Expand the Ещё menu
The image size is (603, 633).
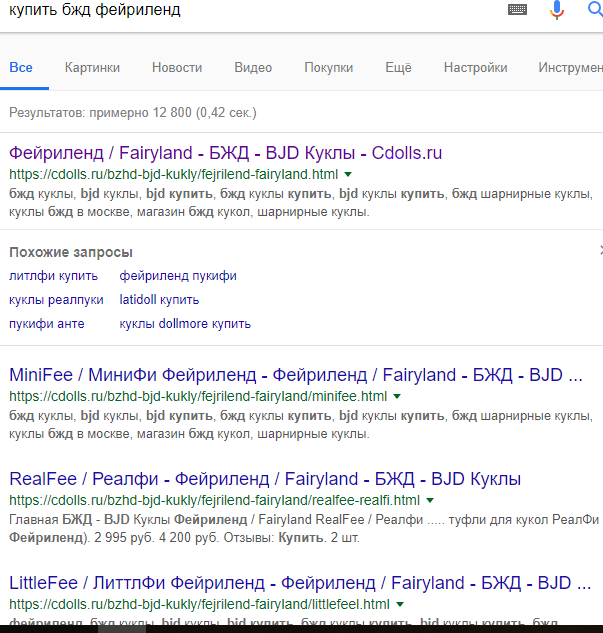pos(398,68)
